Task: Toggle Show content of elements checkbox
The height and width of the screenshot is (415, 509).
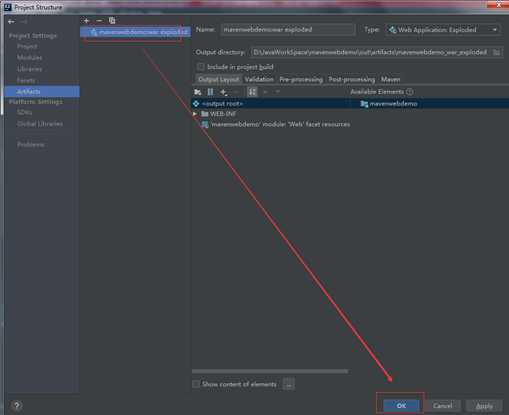Action: click(x=196, y=384)
